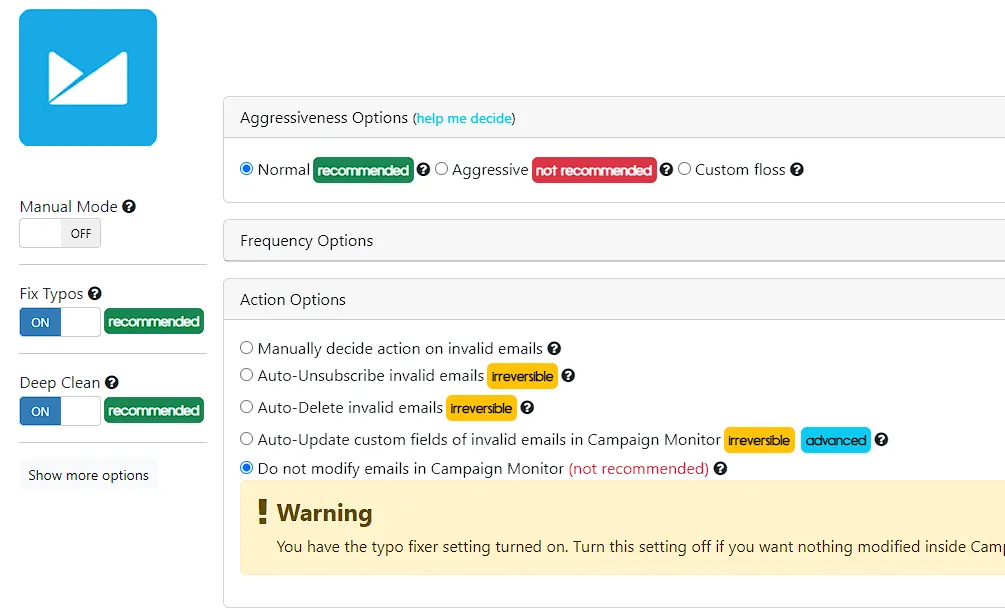1005x609 pixels.
Task: Choose the Custom floss radio option
Action: tap(685, 169)
